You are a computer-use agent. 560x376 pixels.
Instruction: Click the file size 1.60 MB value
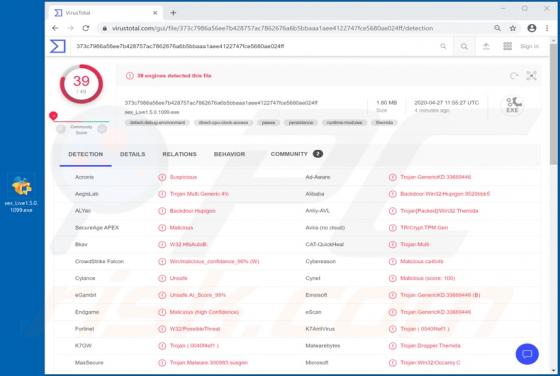386,102
